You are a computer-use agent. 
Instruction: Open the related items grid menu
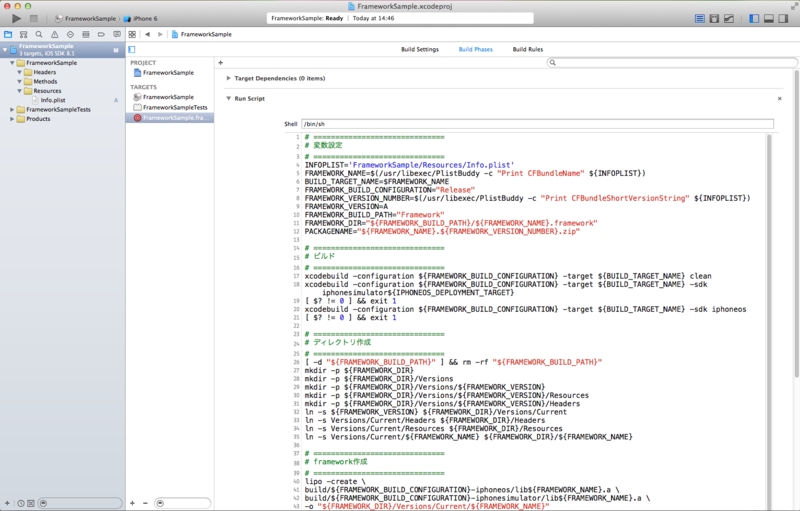pos(132,34)
